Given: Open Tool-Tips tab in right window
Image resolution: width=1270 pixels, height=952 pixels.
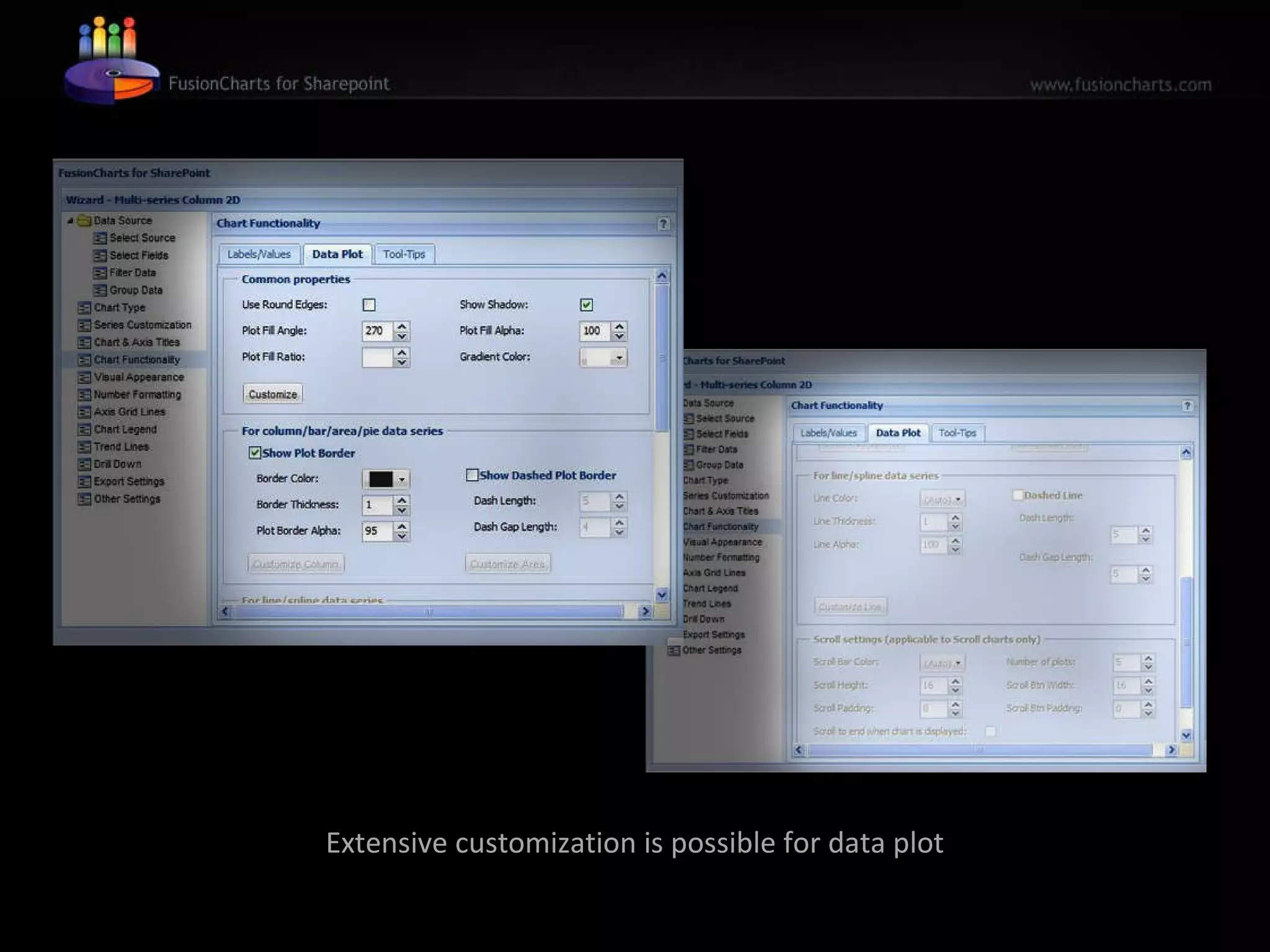Looking at the screenshot, I should point(957,433).
